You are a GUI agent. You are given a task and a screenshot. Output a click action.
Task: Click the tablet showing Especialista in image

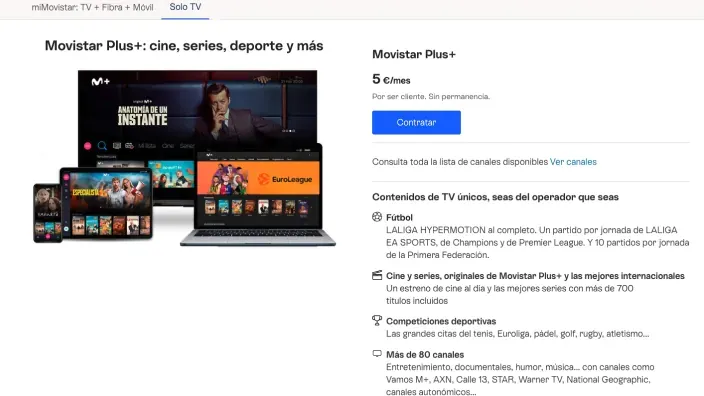pos(106,203)
